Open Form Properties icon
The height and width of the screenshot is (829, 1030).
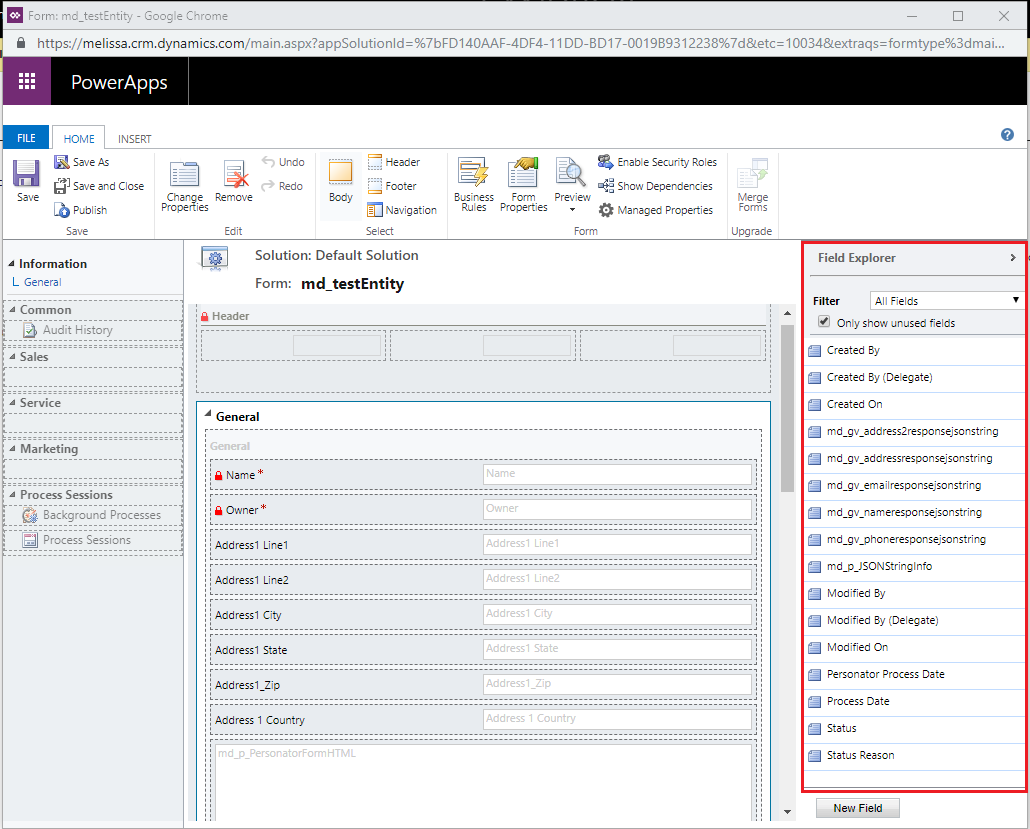(x=523, y=173)
